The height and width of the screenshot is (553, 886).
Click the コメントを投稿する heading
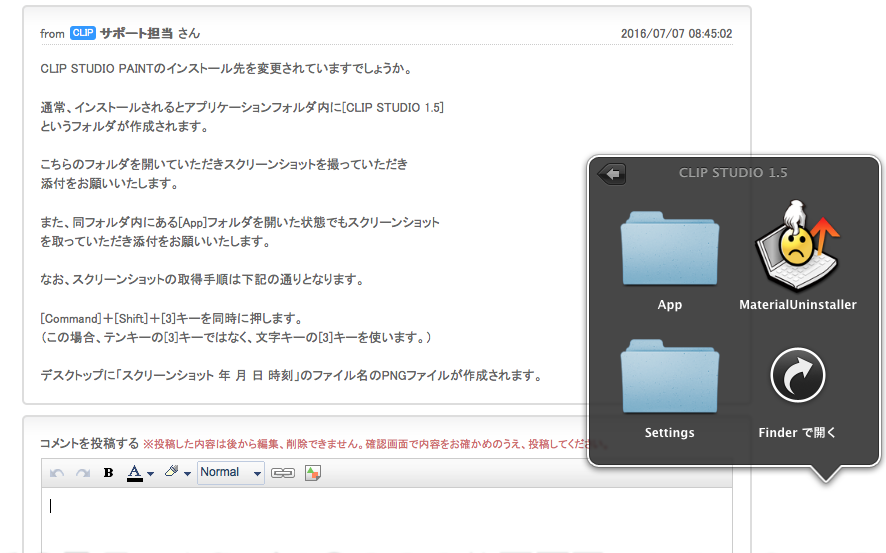pyautogui.click(x=89, y=443)
